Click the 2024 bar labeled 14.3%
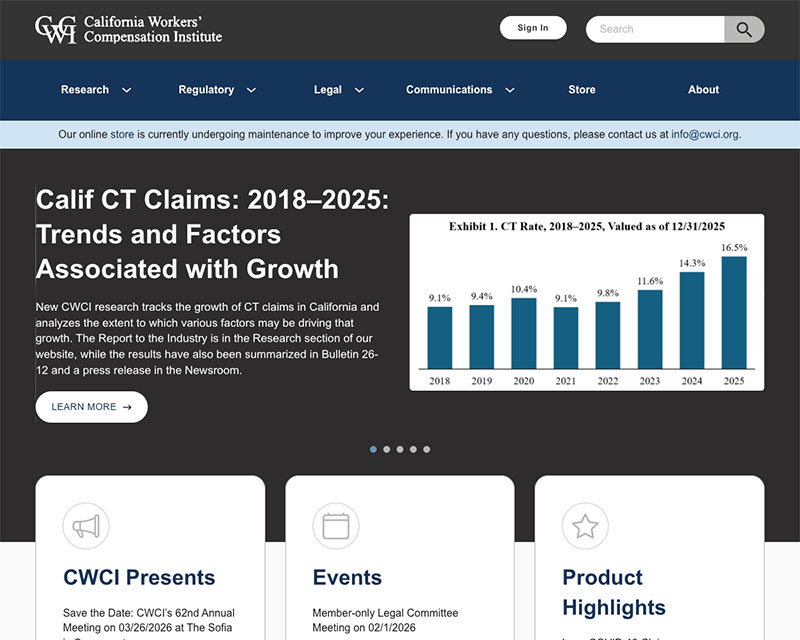 tap(692, 320)
